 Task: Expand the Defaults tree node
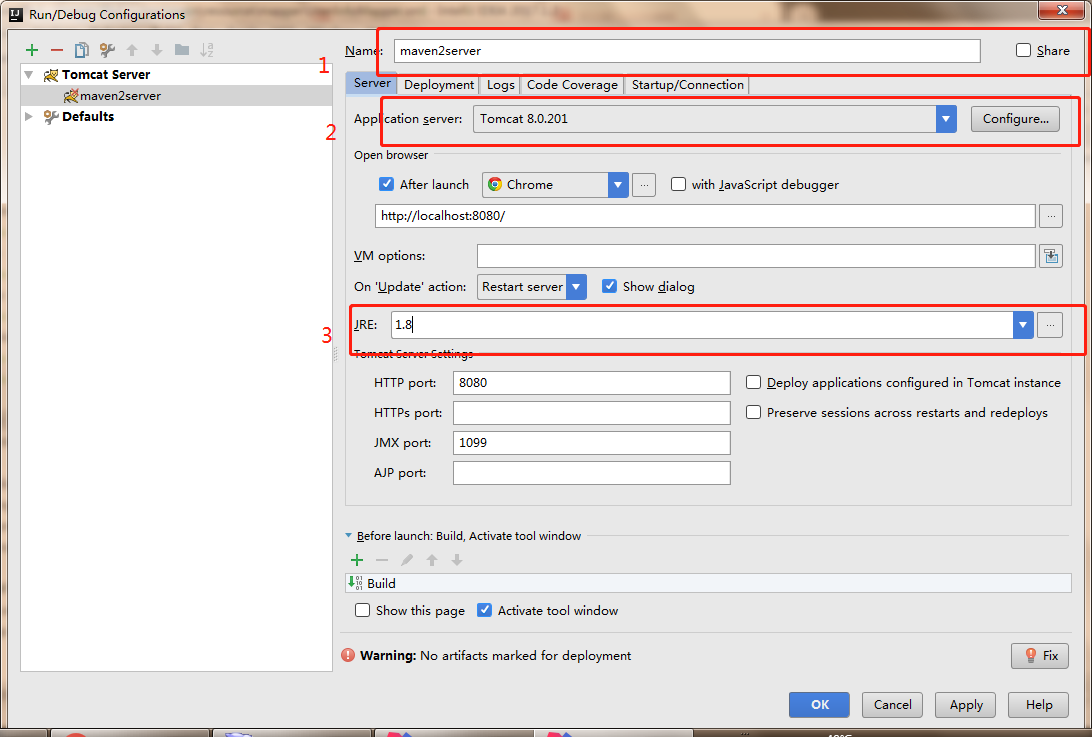(x=29, y=116)
